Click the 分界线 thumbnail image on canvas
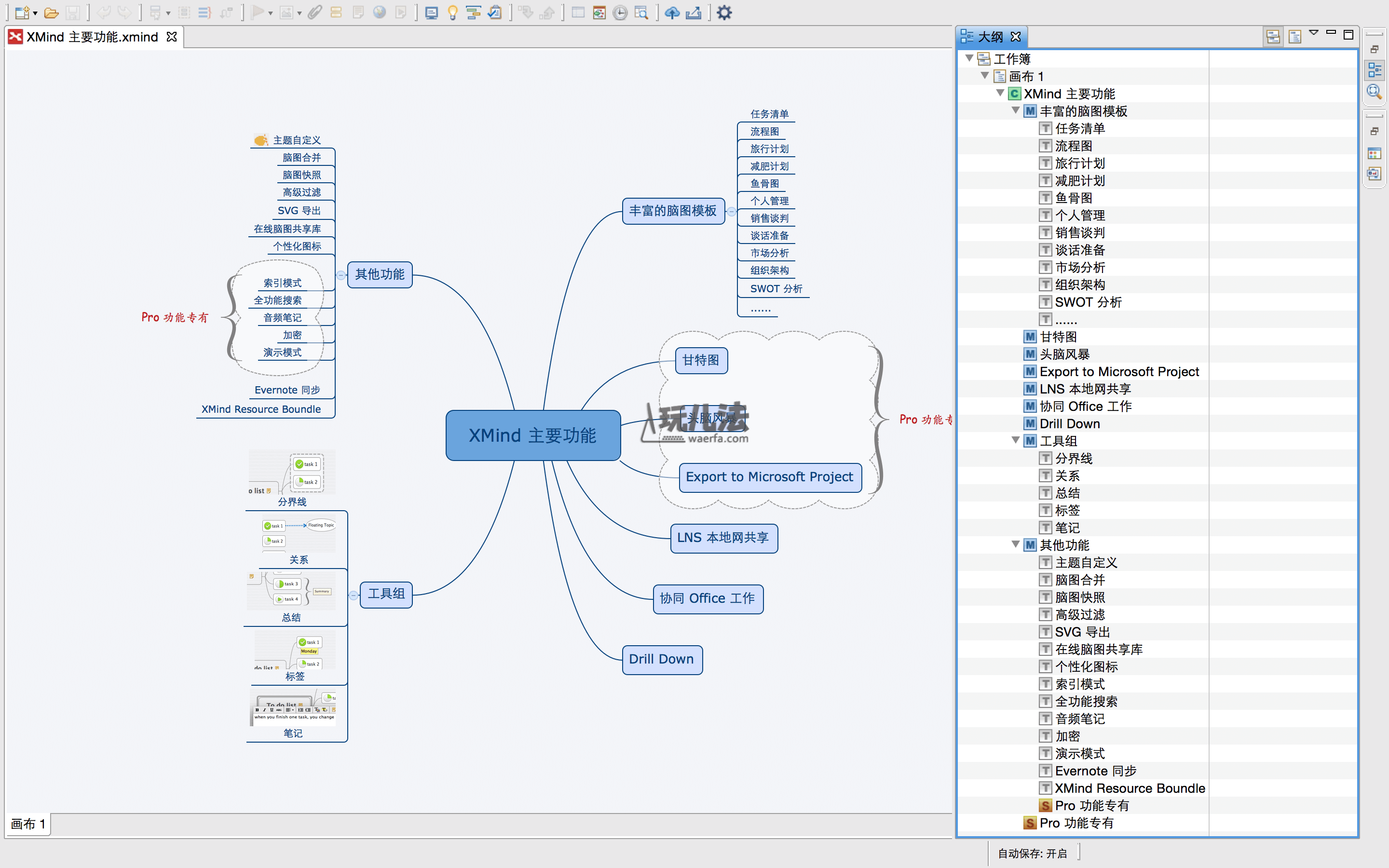The image size is (1389, 868). 292,472
